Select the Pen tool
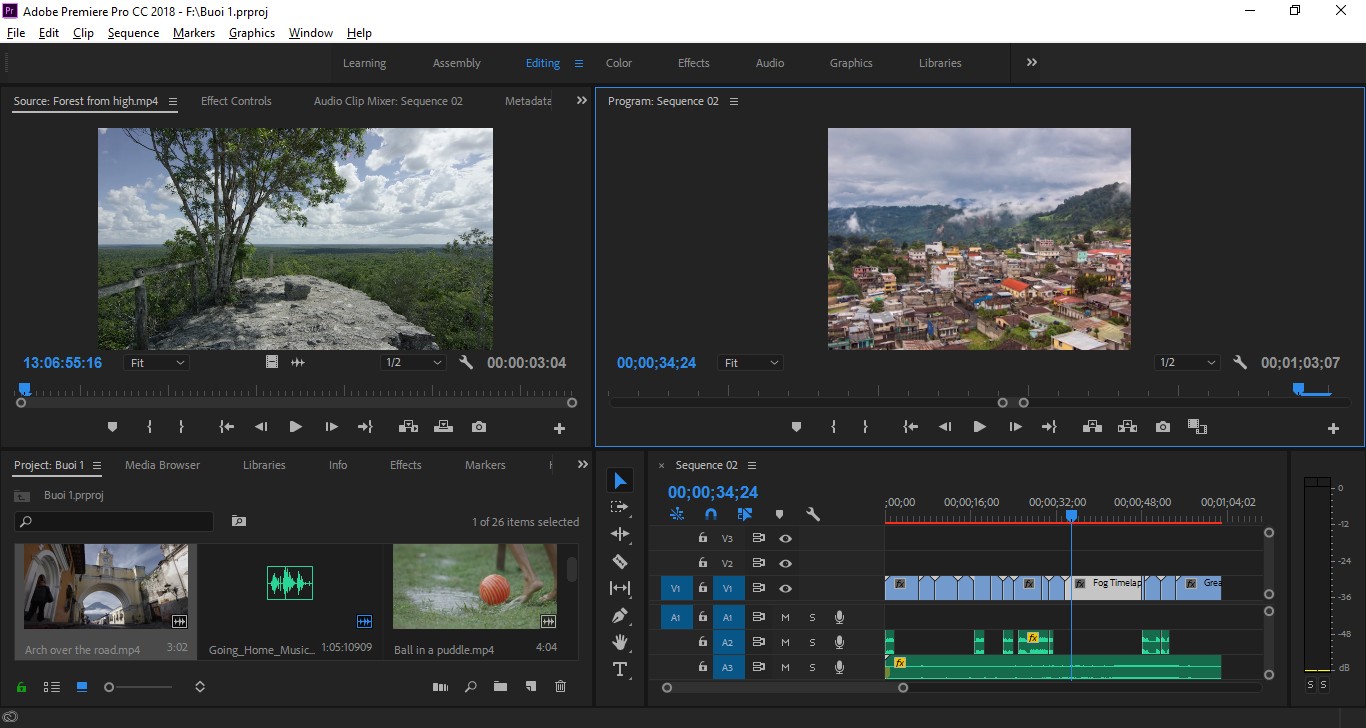The width and height of the screenshot is (1366, 728). (620, 615)
